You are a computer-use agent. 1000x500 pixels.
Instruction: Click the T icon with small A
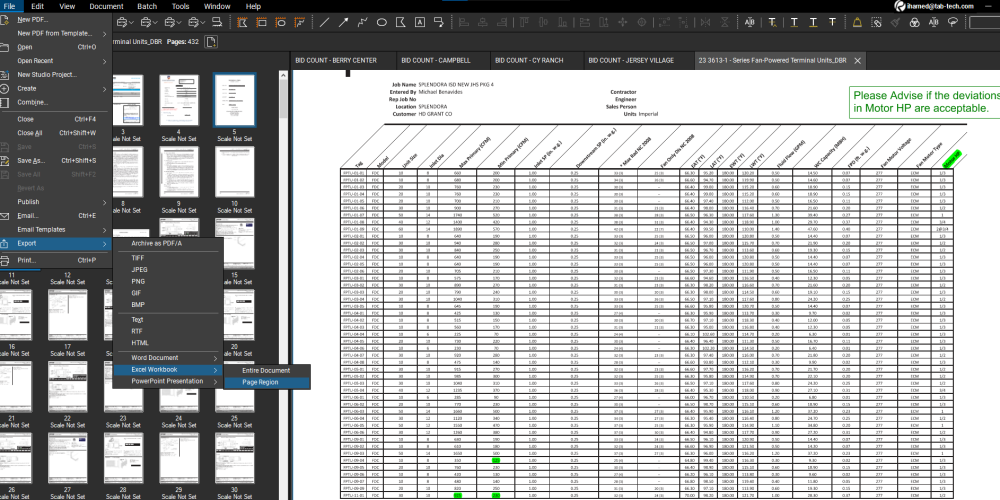(772, 22)
